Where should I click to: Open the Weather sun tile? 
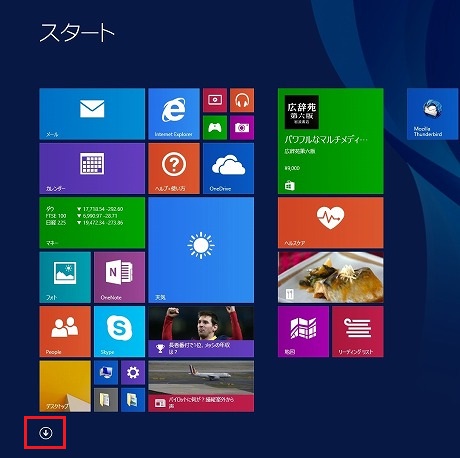tap(201, 250)
